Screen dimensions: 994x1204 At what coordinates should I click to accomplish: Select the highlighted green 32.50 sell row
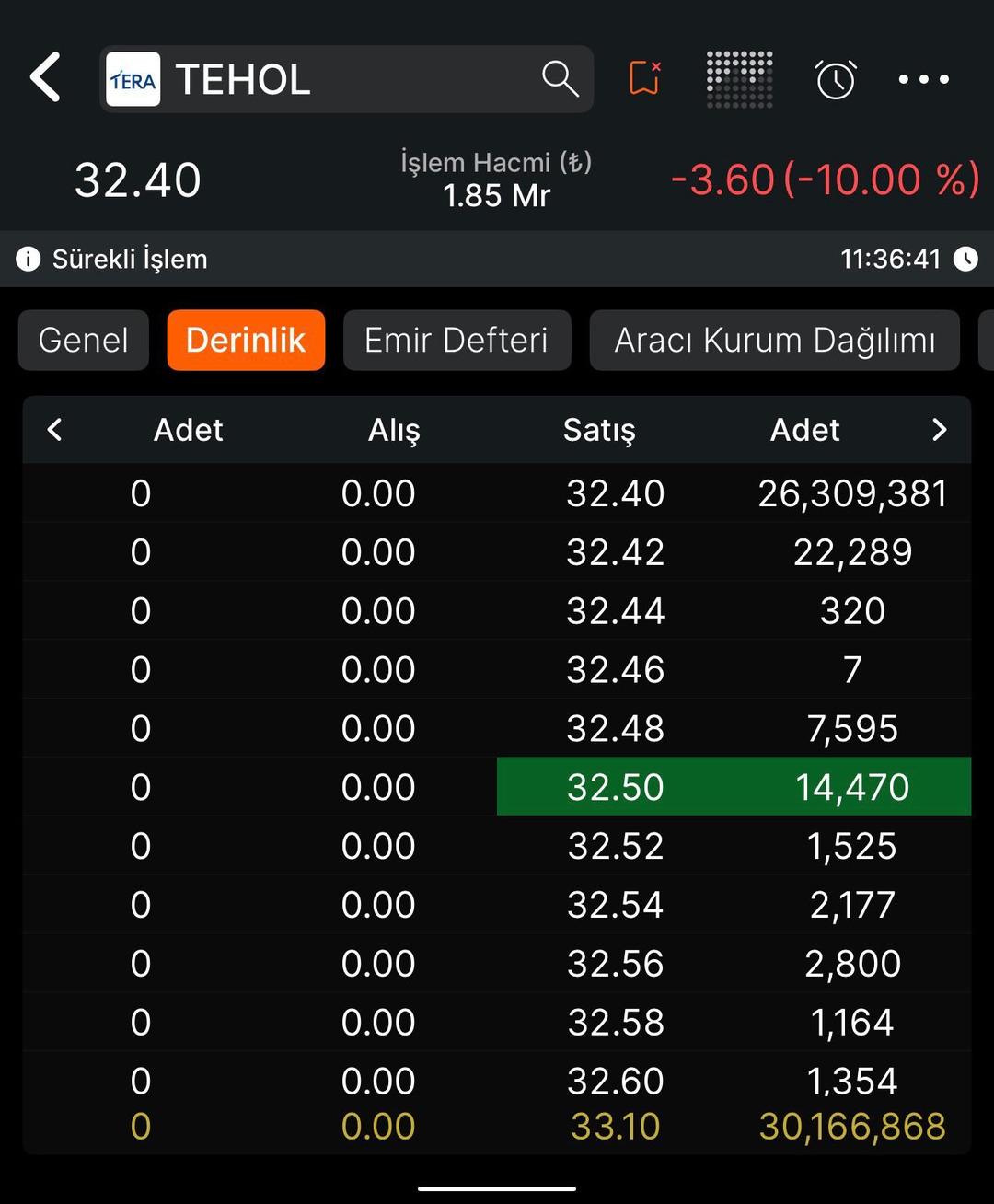734,787
